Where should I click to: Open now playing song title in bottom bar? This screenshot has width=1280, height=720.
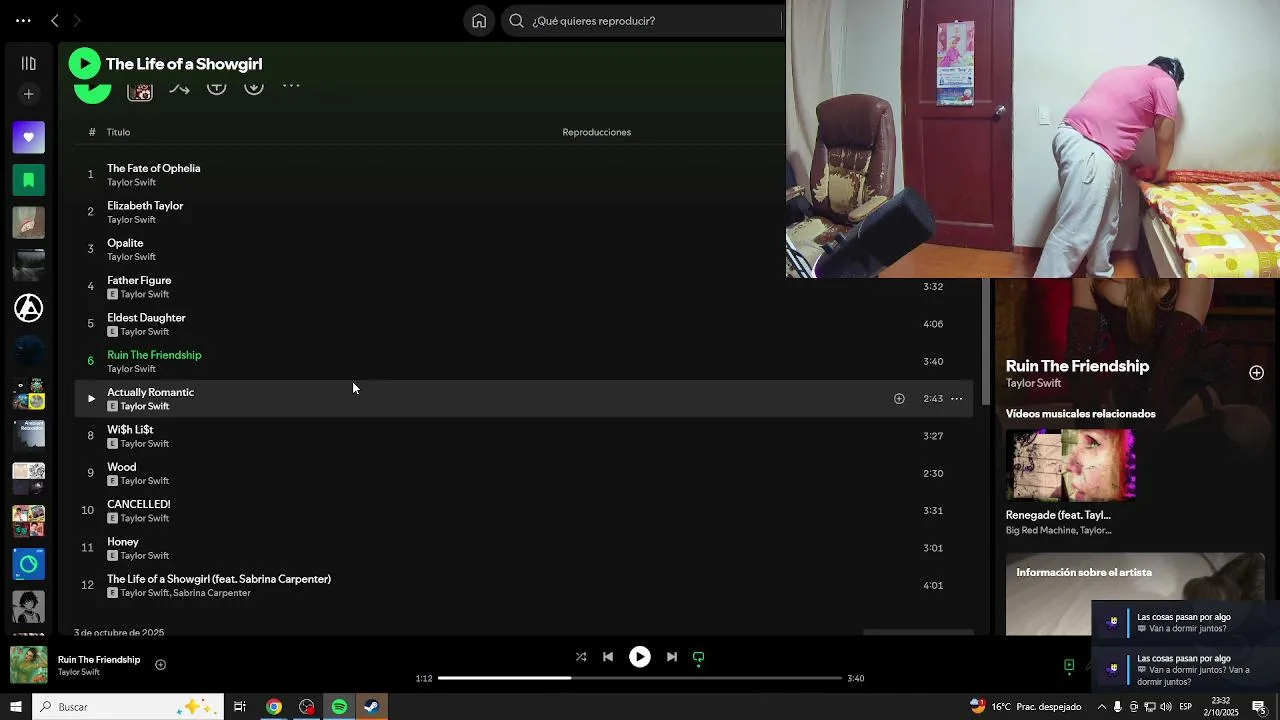click(x=99, y=660)
